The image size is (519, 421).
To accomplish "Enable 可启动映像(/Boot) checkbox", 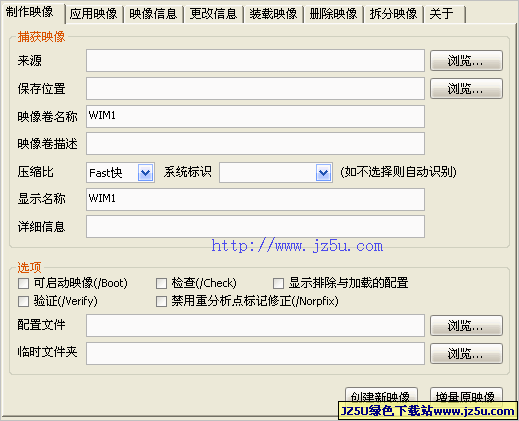I will pos(24,284).
